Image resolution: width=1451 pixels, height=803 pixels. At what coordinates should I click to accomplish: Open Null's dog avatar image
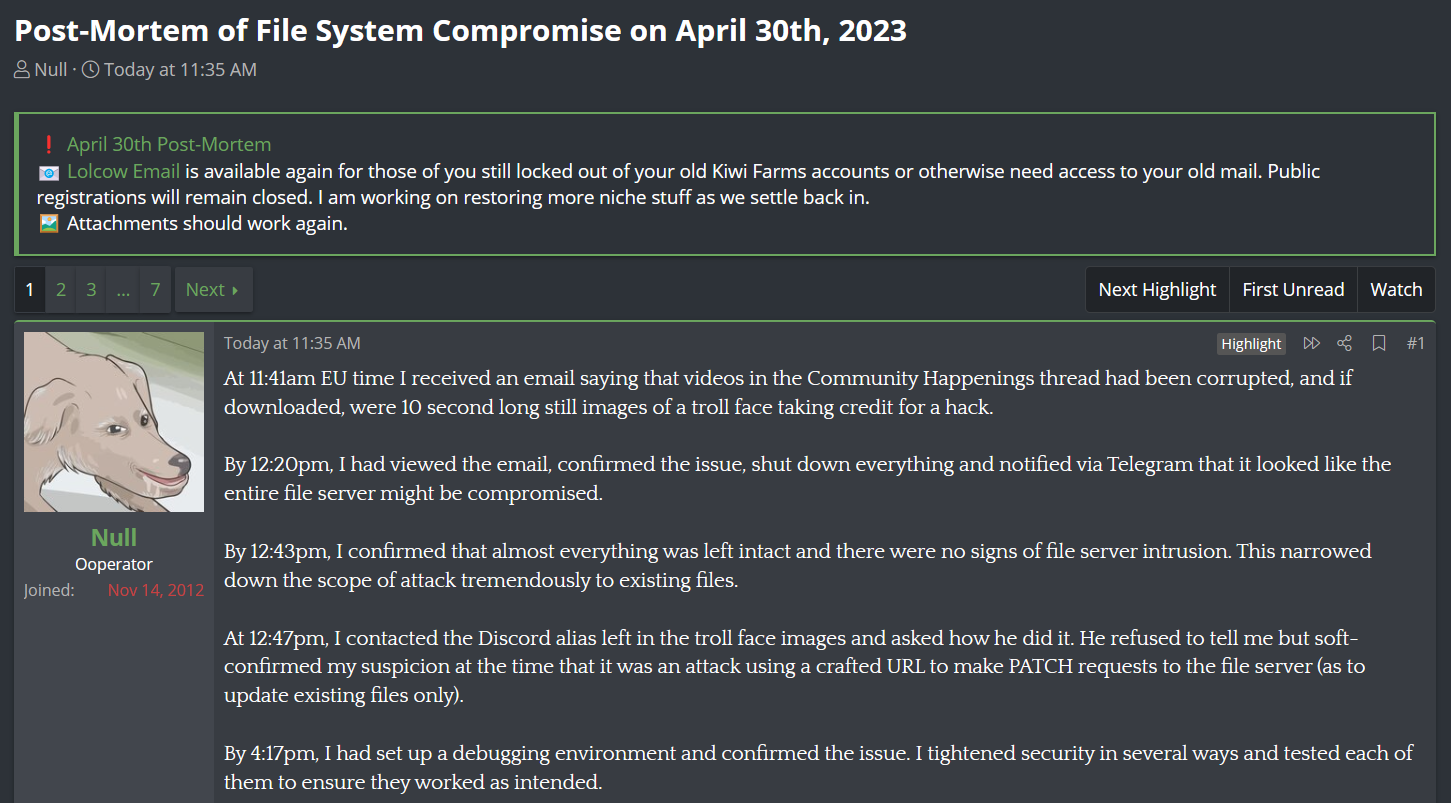[x=114, y=422]
